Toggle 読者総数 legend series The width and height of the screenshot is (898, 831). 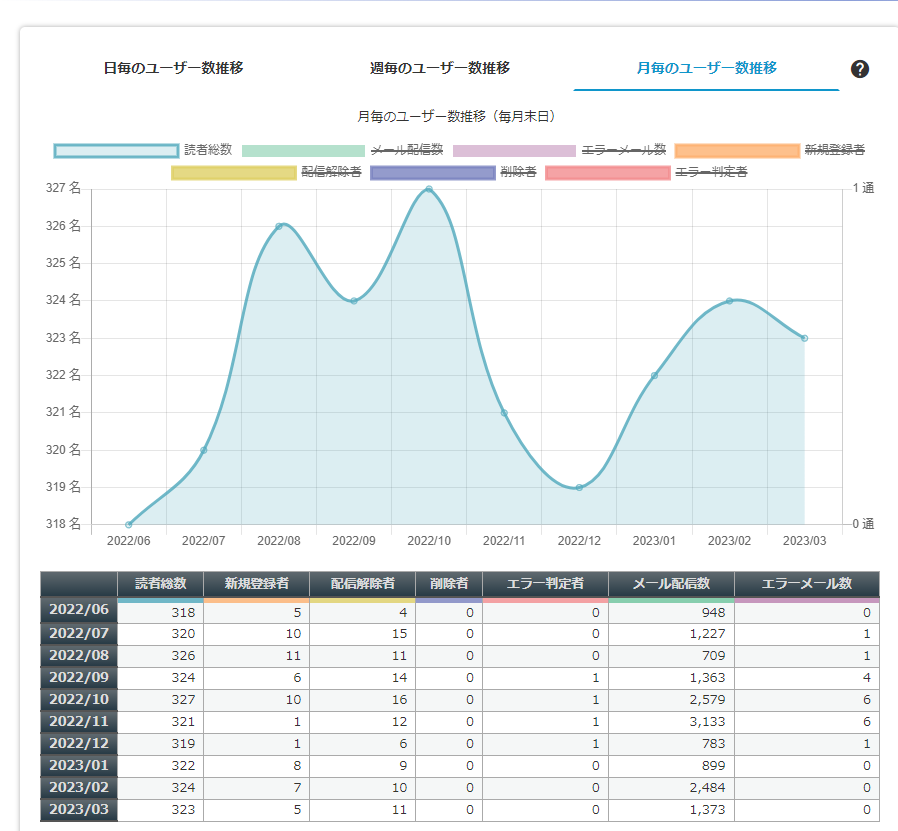pyautogui.click(x=143, y=150)
